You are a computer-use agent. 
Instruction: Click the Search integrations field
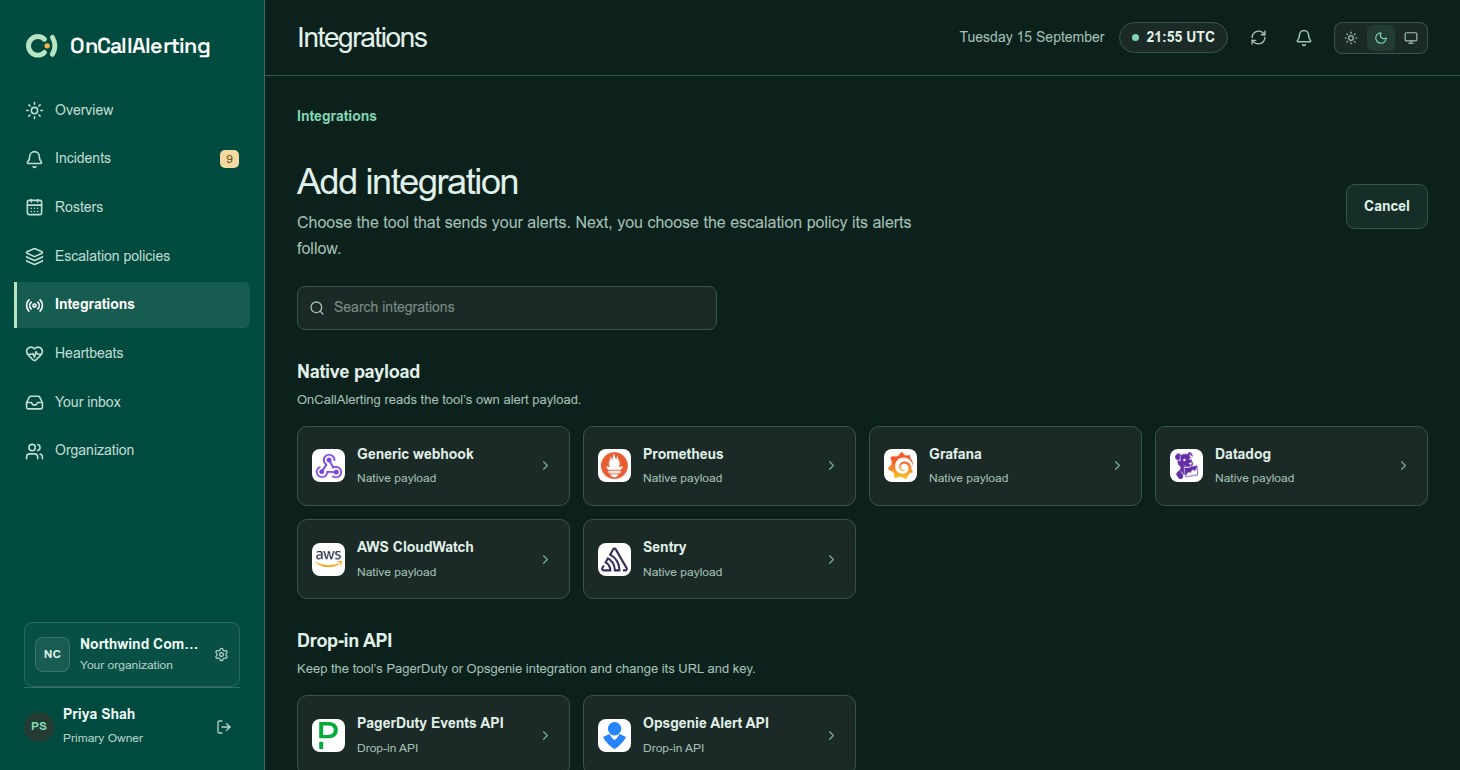pos(507,308)
